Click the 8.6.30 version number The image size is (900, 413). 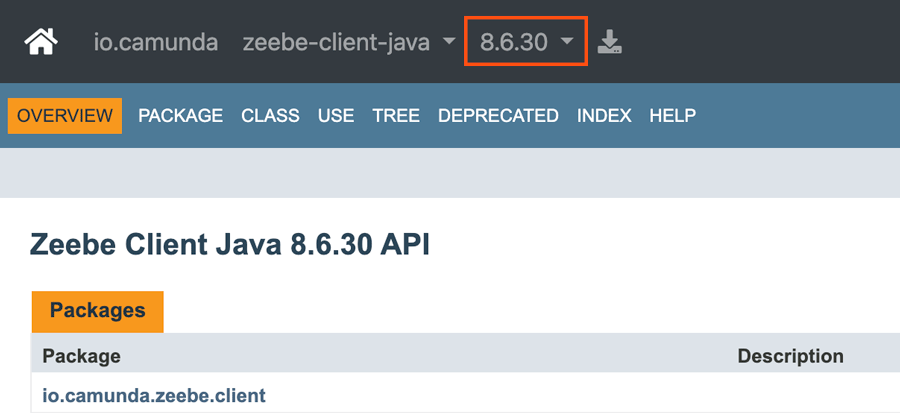click(512, 43)
